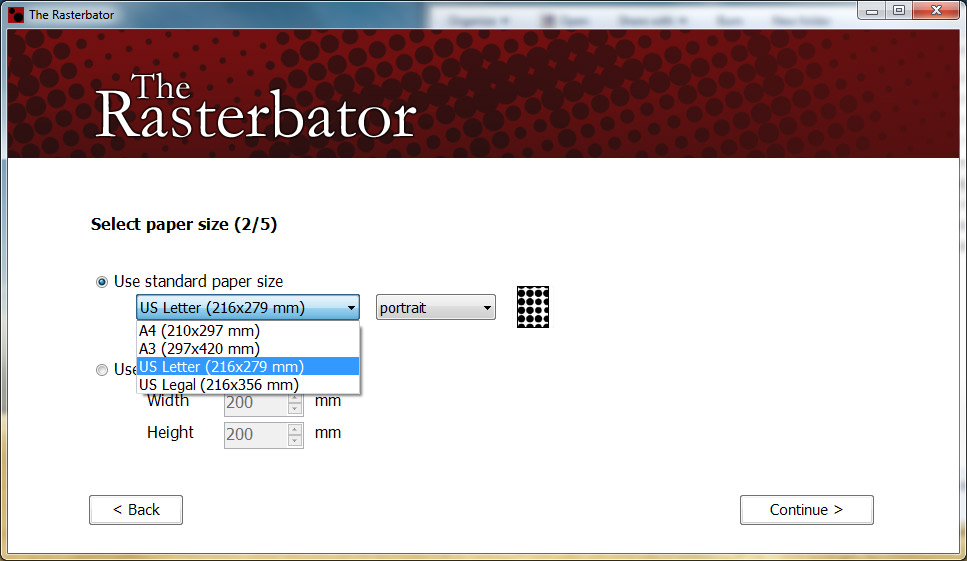Close The Rasterbator window

(x=936, y=10)
